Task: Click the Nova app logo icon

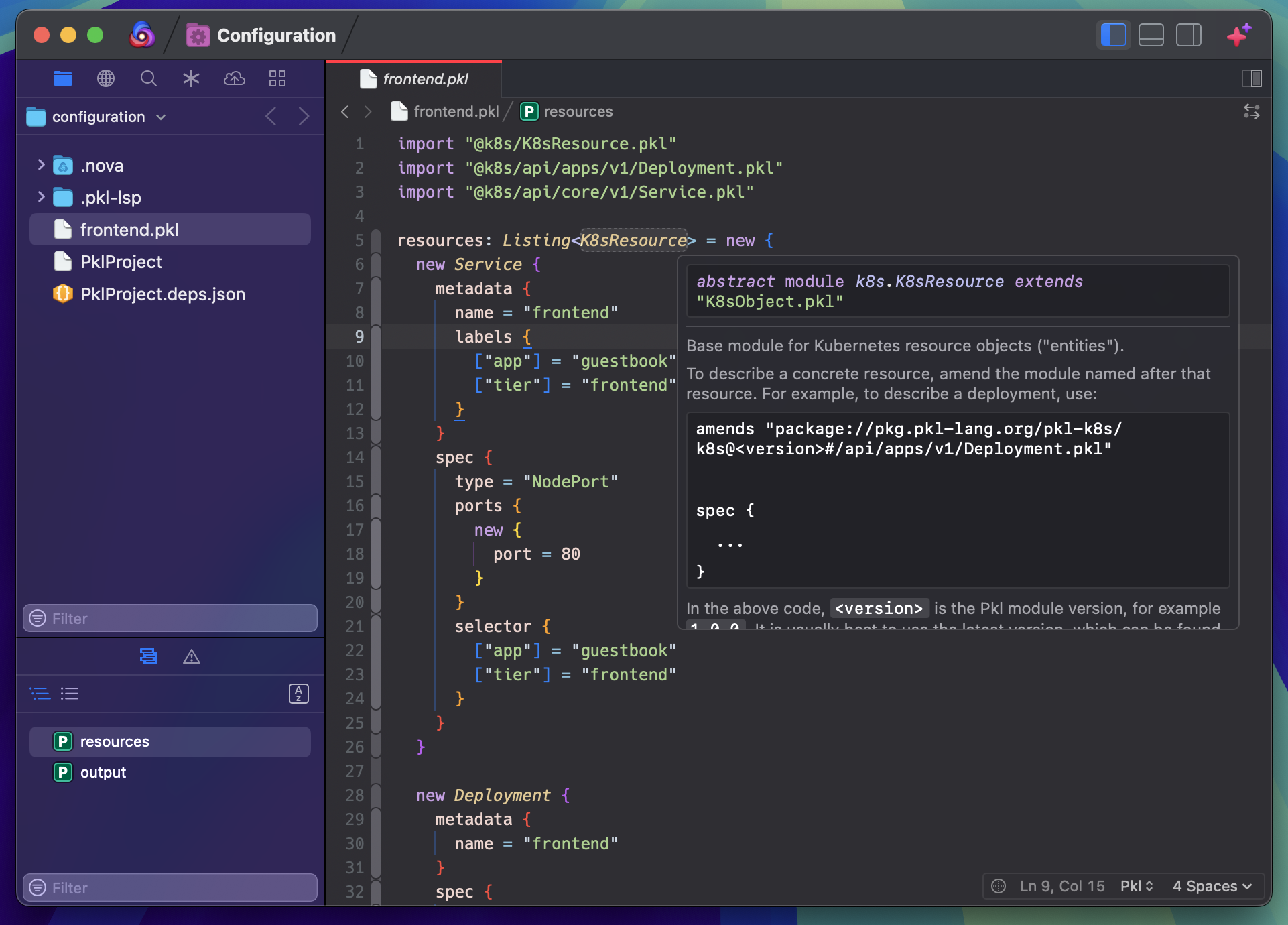Action: [141, 35]
